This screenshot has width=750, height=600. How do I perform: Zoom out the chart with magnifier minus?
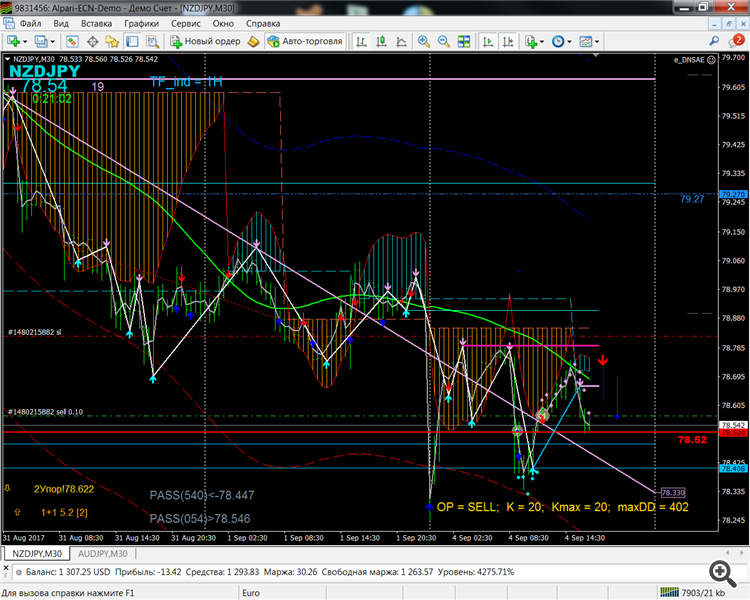coord(443,42)
